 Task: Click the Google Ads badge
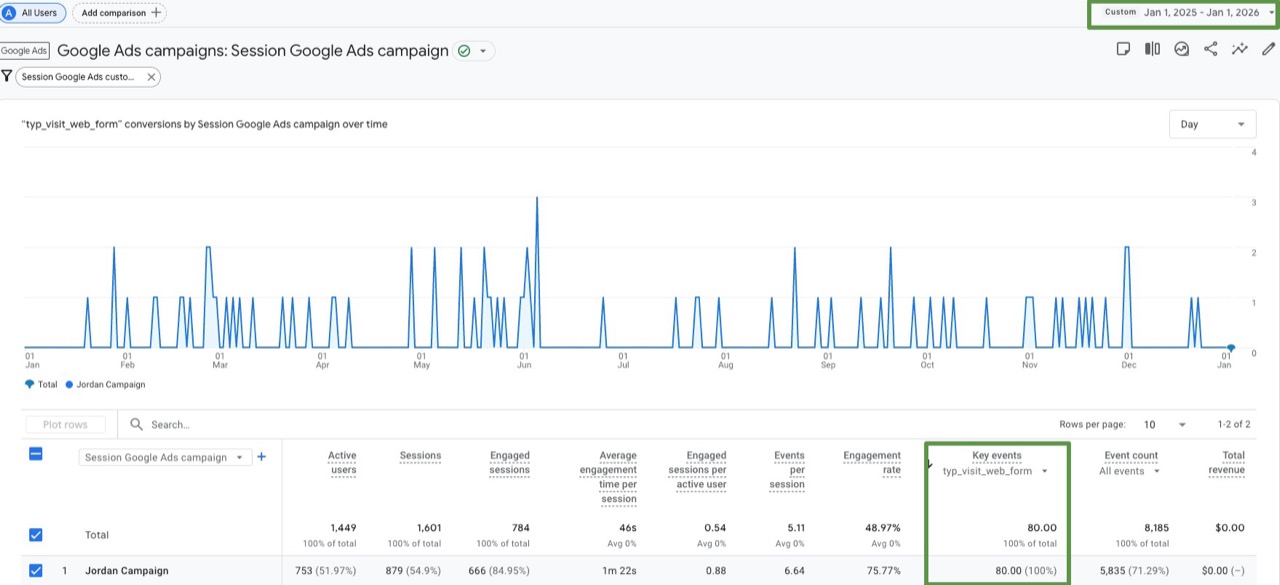click(x=24, y=50)
